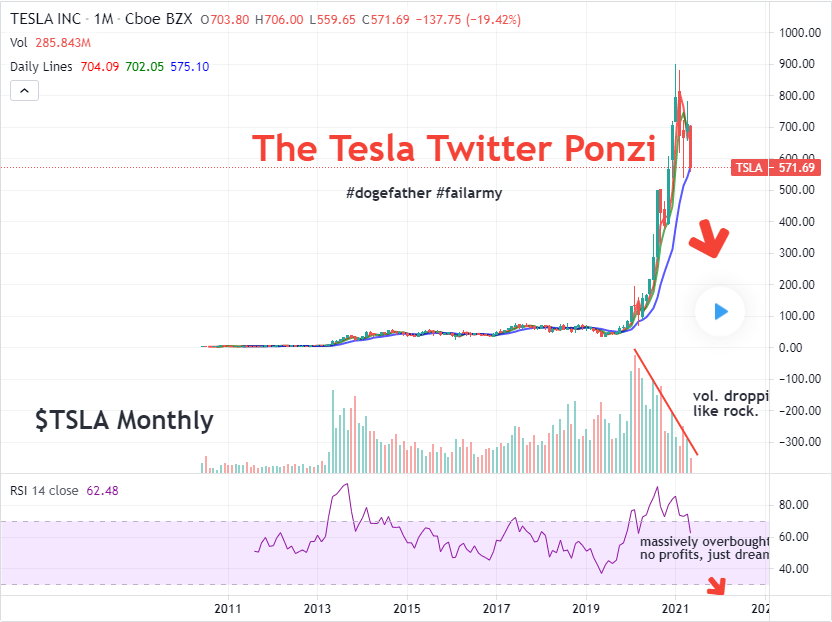
Task: Click the 2021 marker on time axis
Action: click(675, 608)
